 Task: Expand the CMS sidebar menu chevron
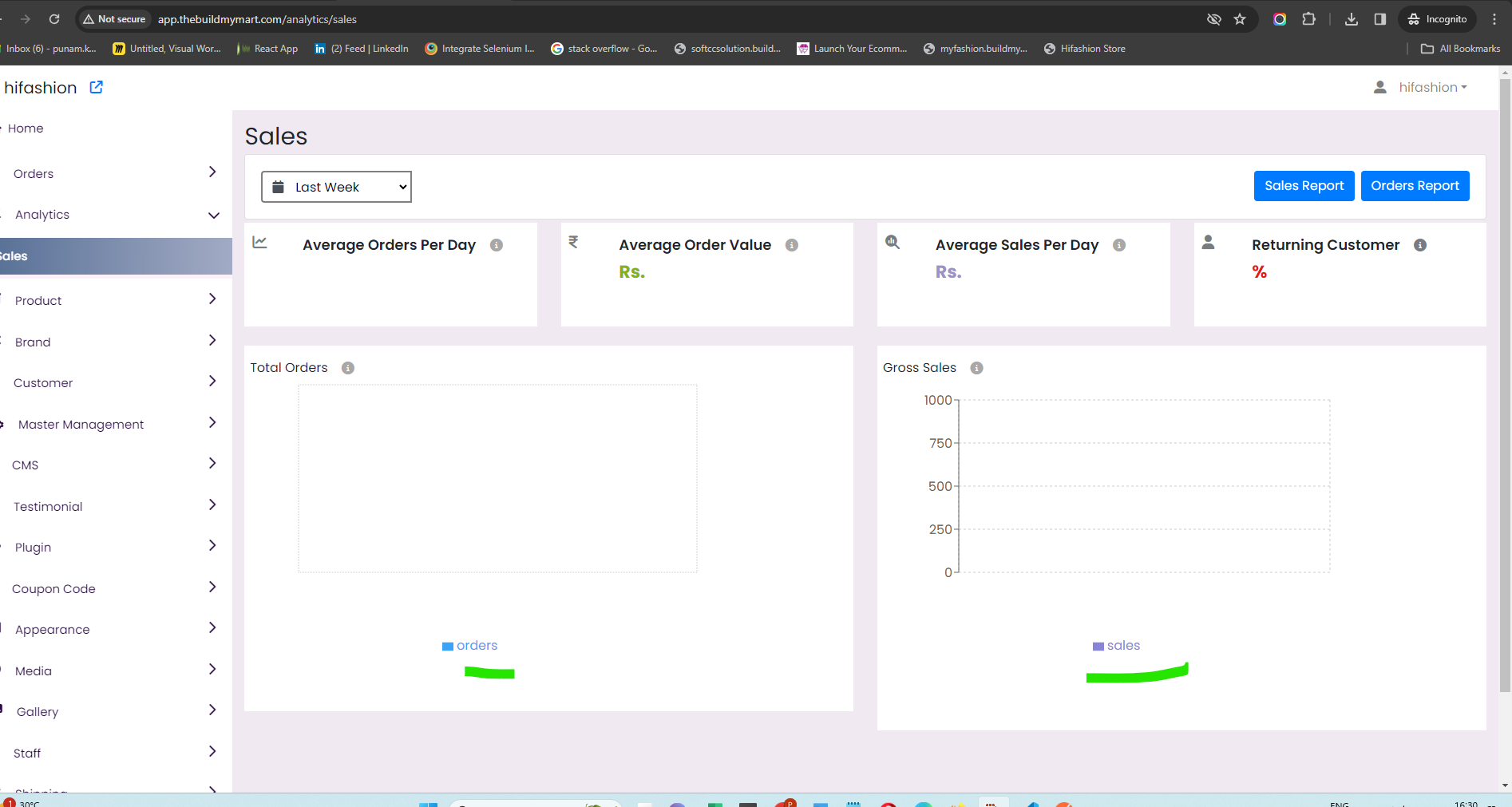pyautogui.click(x=212, y=463)
